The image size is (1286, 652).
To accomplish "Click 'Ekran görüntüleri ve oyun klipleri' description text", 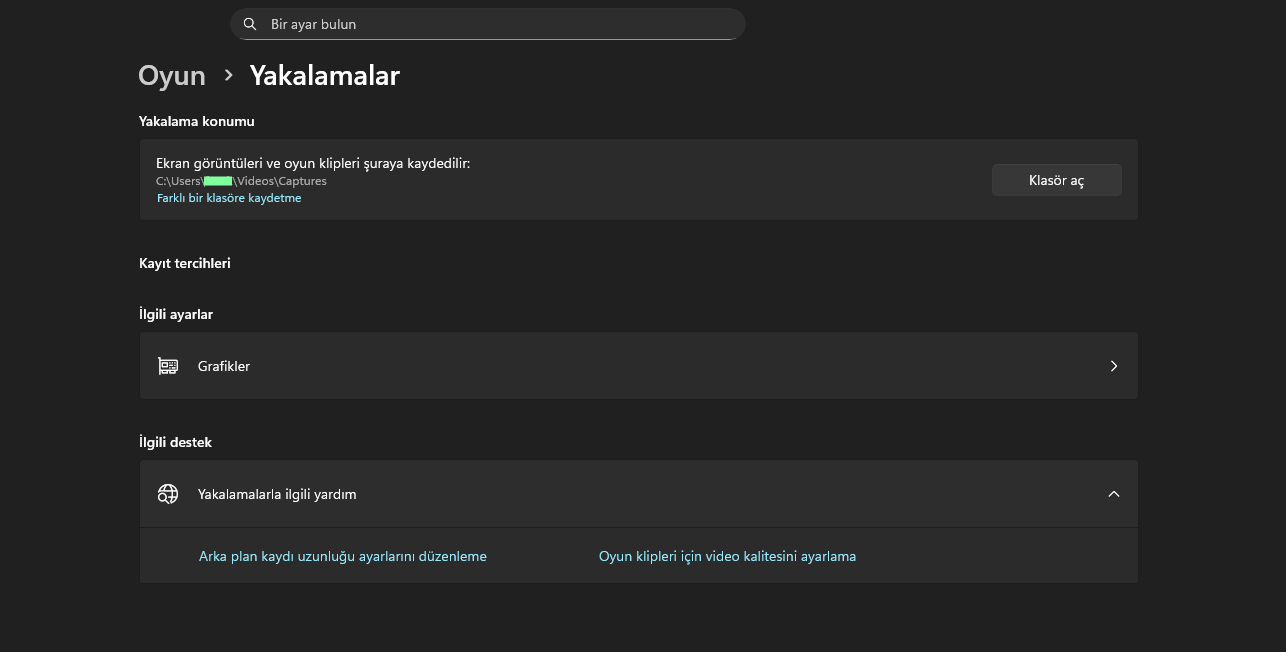I will pyautogui.click(x=313, y=163).
